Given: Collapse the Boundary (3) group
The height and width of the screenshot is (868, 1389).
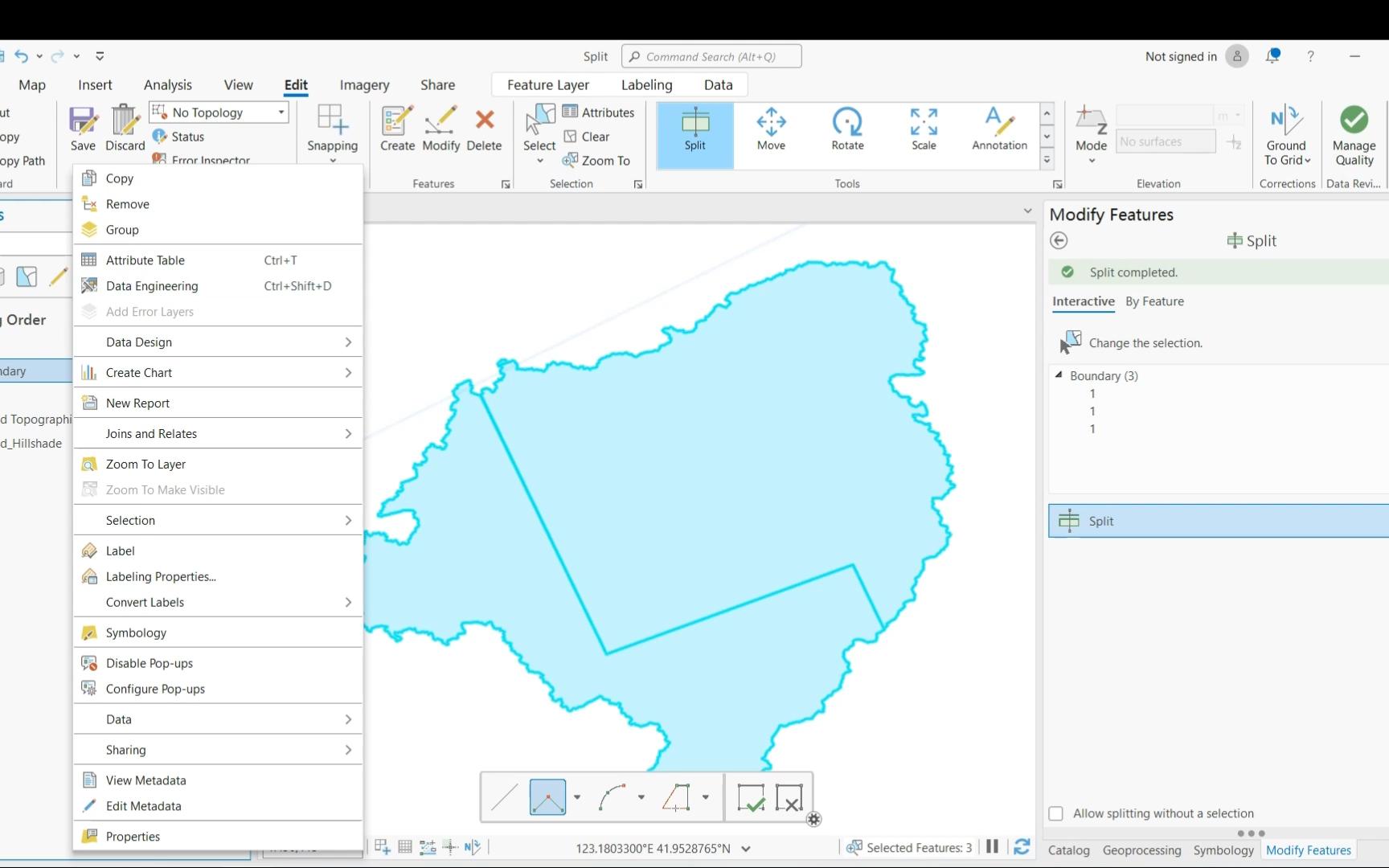Looking at the screenshot, I should (1059, 375).
